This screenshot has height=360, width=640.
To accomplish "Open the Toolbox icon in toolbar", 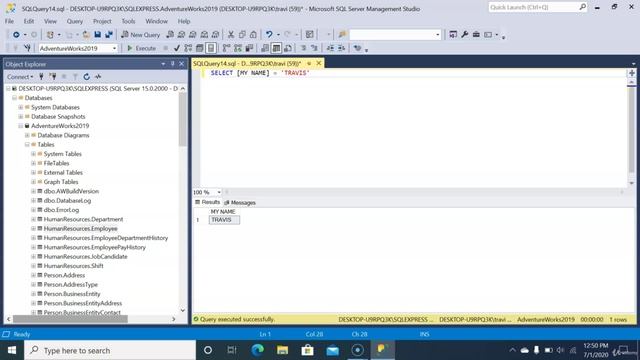I will [476, 35].
